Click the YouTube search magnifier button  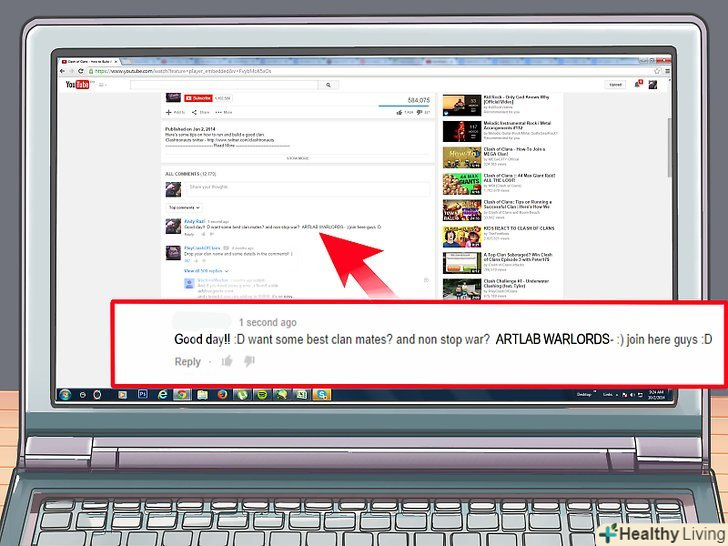tap(328, 85)
